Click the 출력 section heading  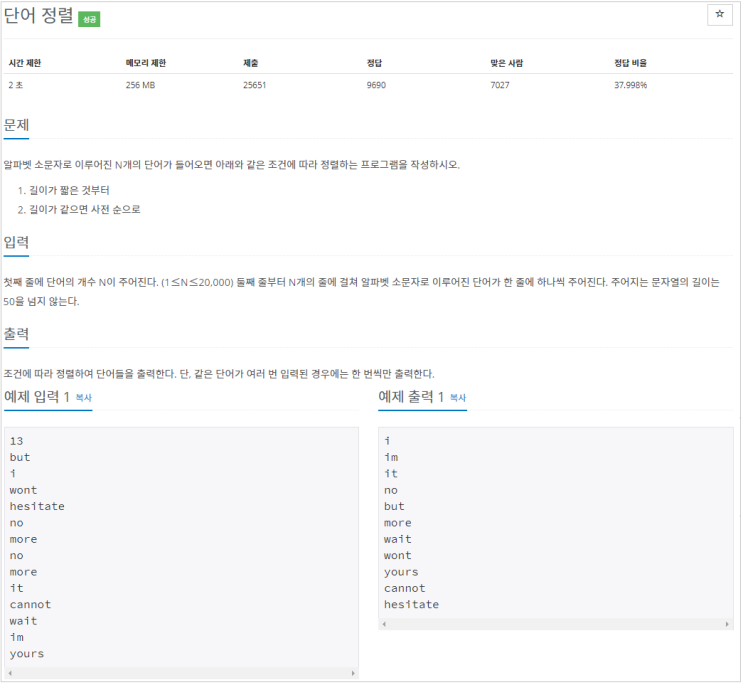[16, 334]
